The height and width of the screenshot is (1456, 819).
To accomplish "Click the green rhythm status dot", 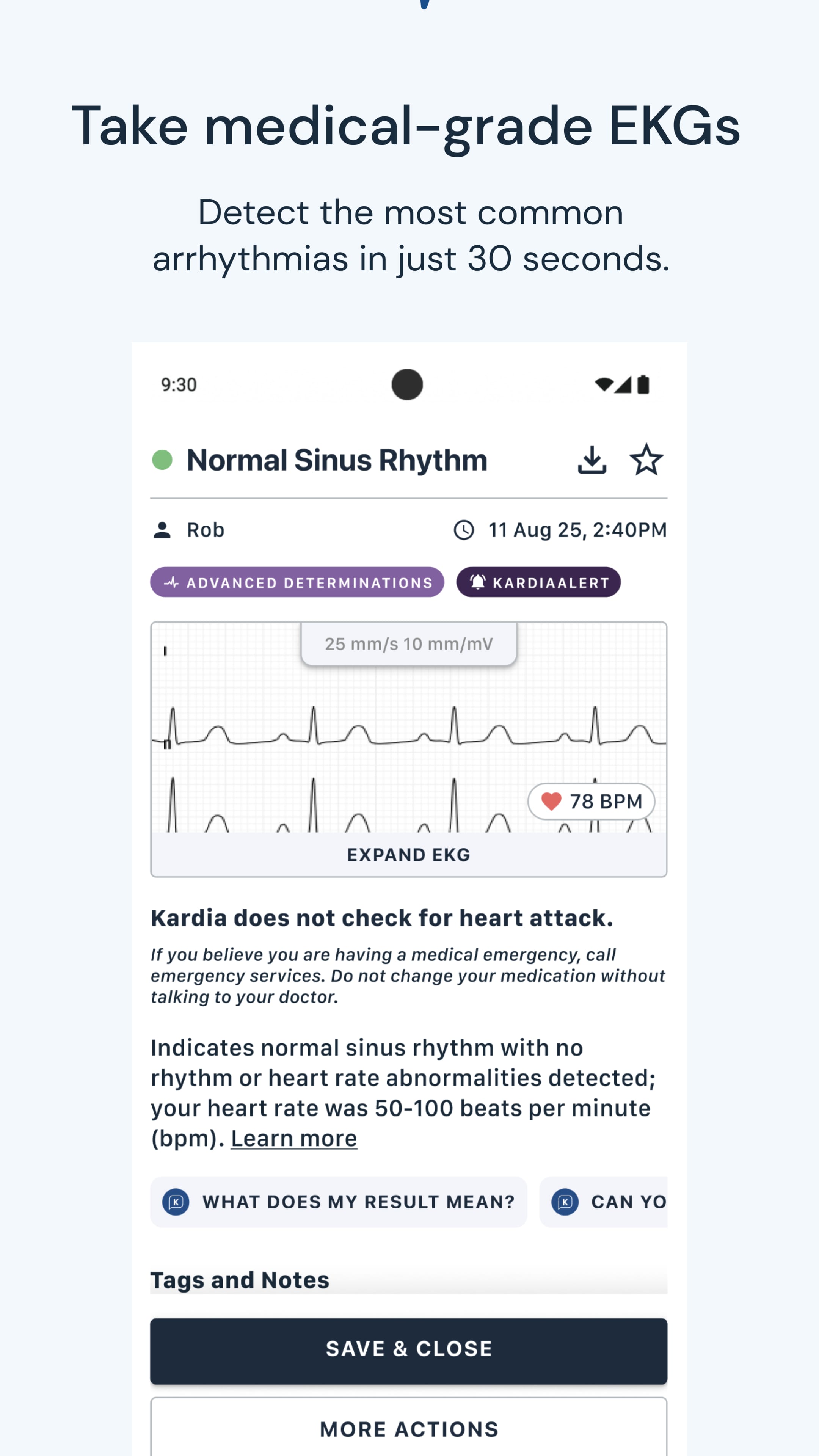I will tap(162, 460).
